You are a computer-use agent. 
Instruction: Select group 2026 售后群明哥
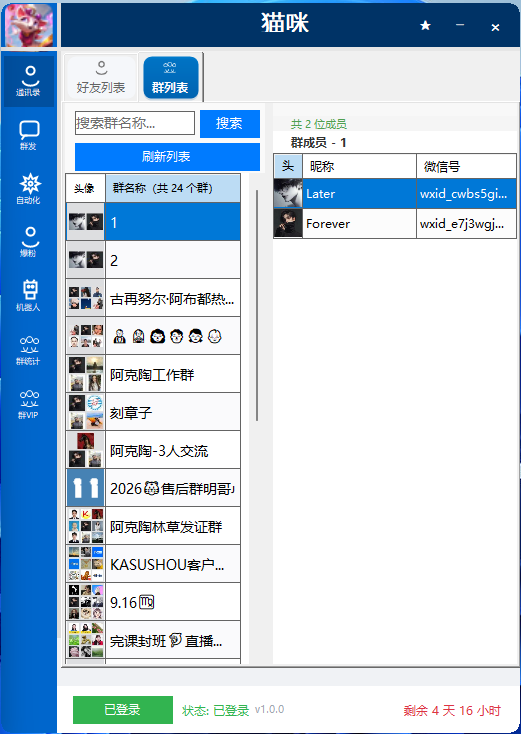click(x=173, y=488)
